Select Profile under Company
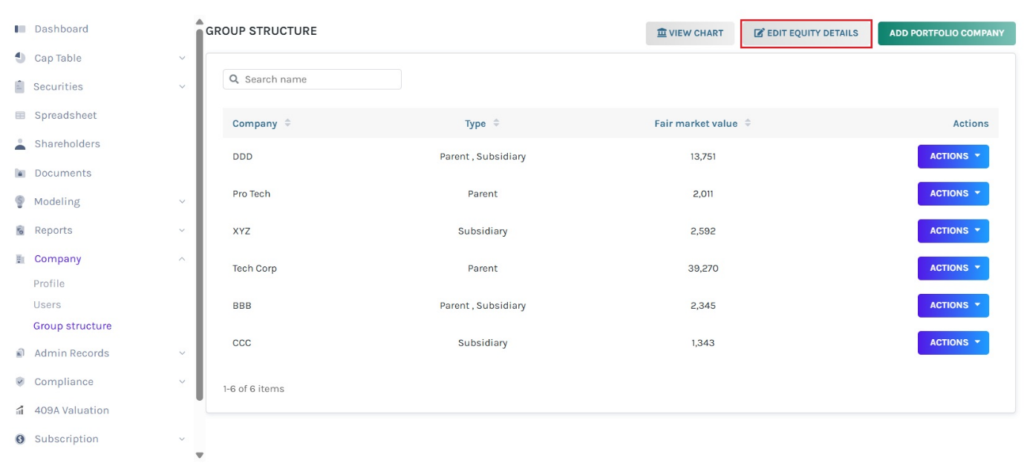This screenshot has height=469, width=1024. [49, 284]
